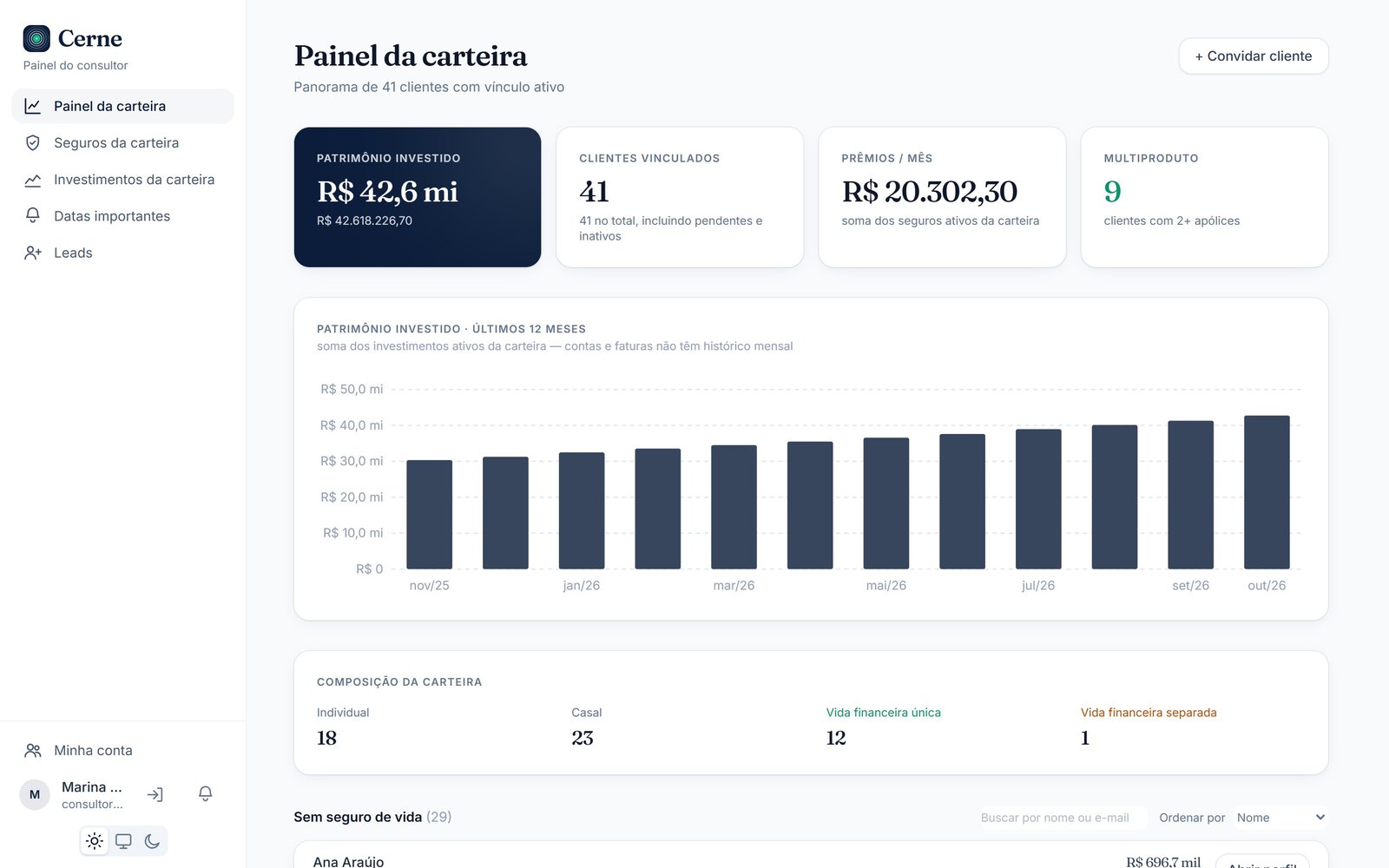The height and width of the screenshot is (868, 1389).
Task: Click the R$ 42.618.226,70 value
Action: (x=365, y=220)
